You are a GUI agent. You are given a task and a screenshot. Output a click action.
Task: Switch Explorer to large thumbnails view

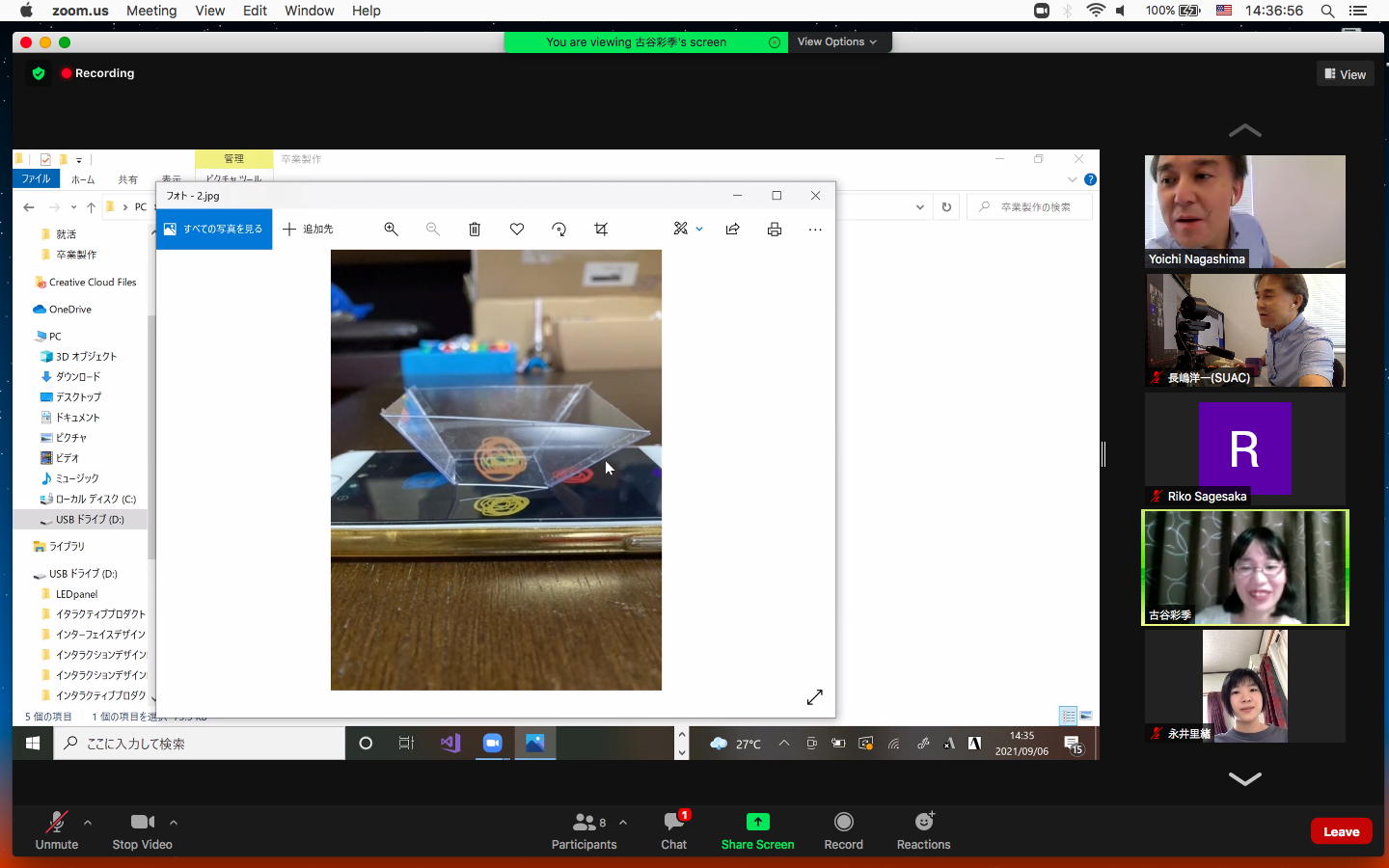click(x=1086, y=716)
